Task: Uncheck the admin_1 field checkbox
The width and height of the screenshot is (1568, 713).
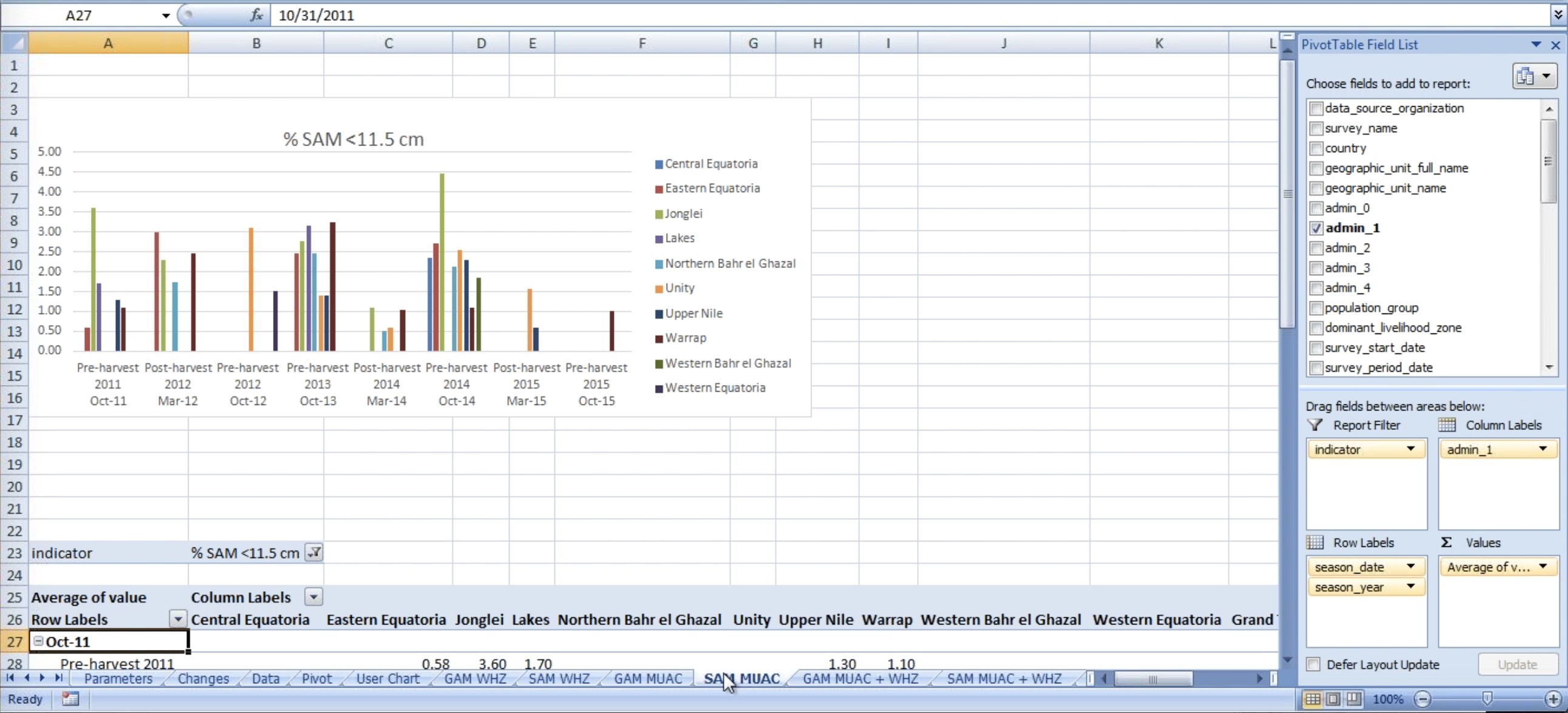Action: click(1316, 228)
